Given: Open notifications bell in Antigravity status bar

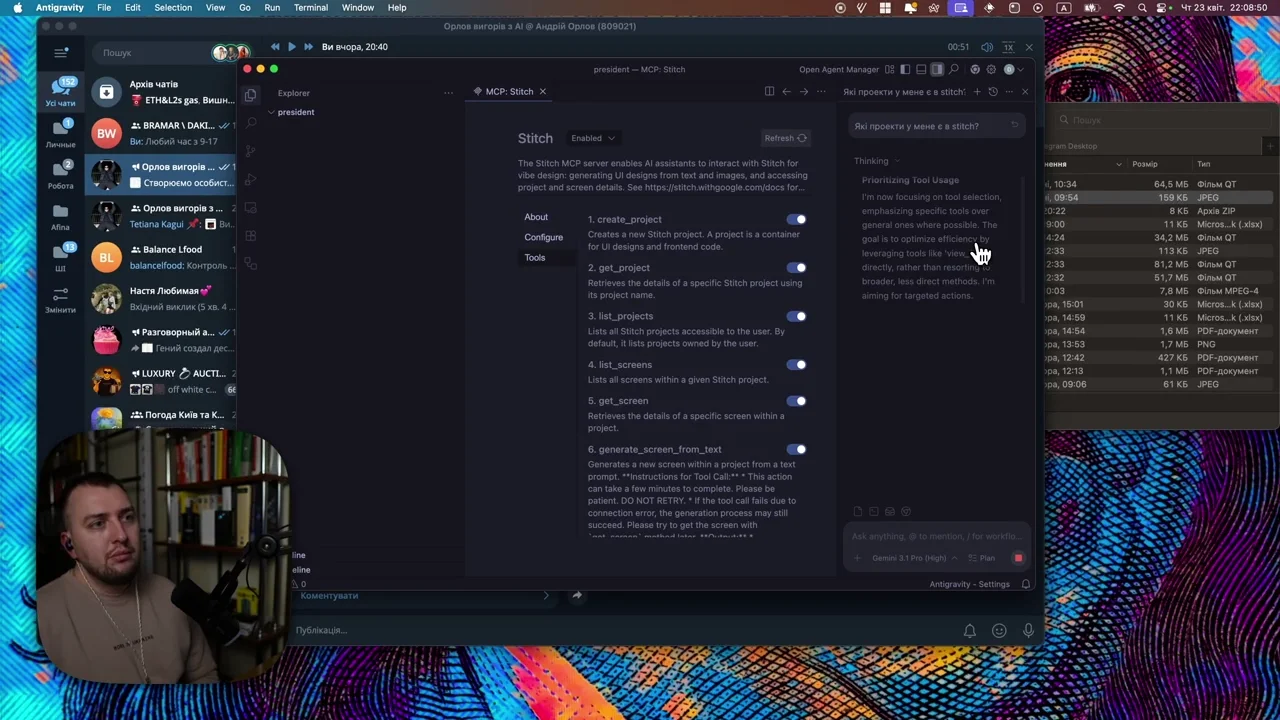Looking at the screenshot, I should click(1026, 584).
